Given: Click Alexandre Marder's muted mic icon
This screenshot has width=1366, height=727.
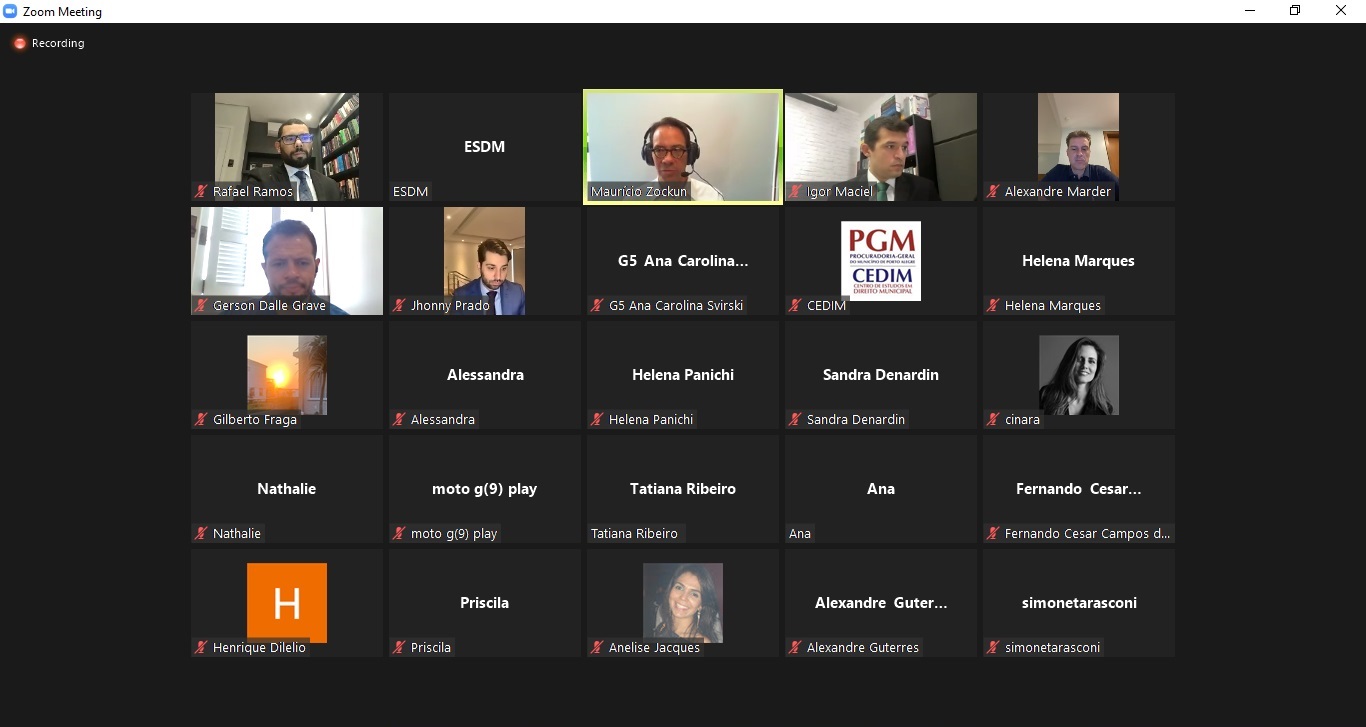Looking at the screenshot, I should [993, 191].
